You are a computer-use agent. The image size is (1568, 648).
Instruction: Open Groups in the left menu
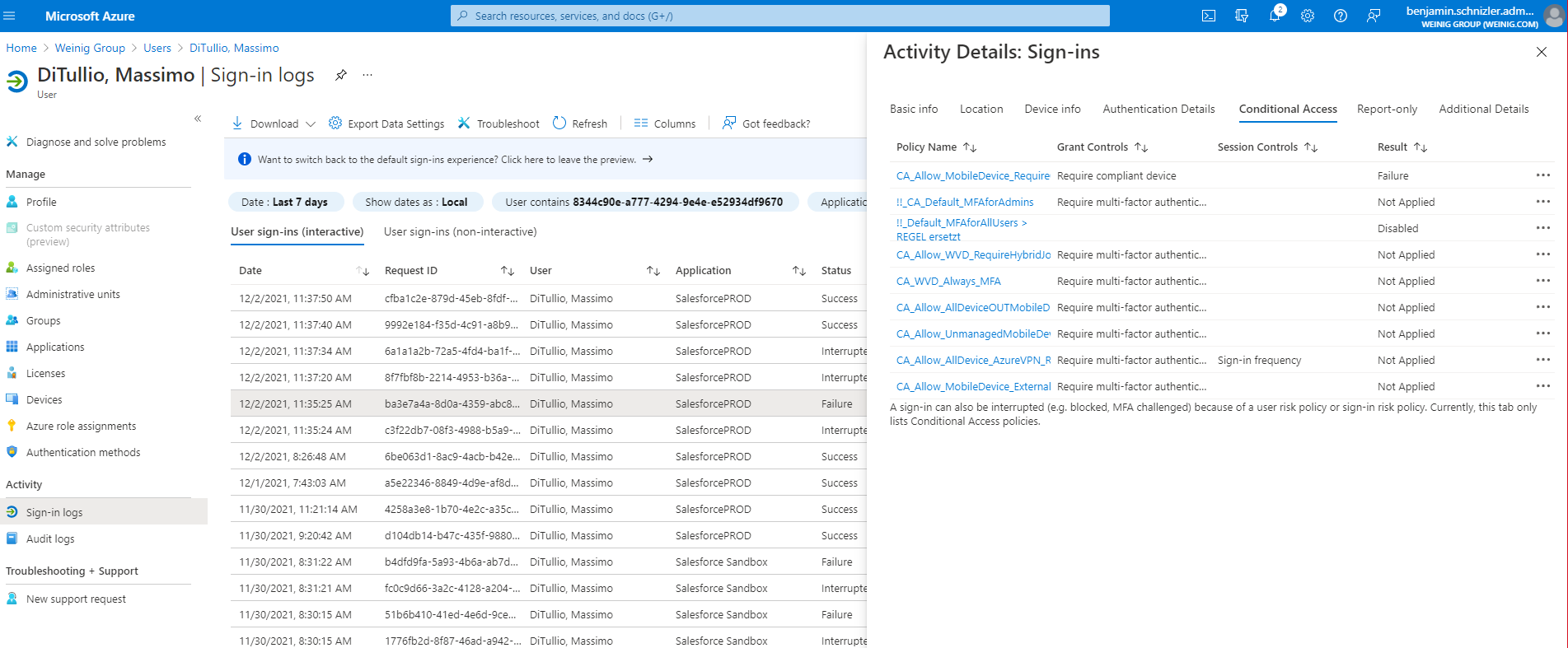43,320
